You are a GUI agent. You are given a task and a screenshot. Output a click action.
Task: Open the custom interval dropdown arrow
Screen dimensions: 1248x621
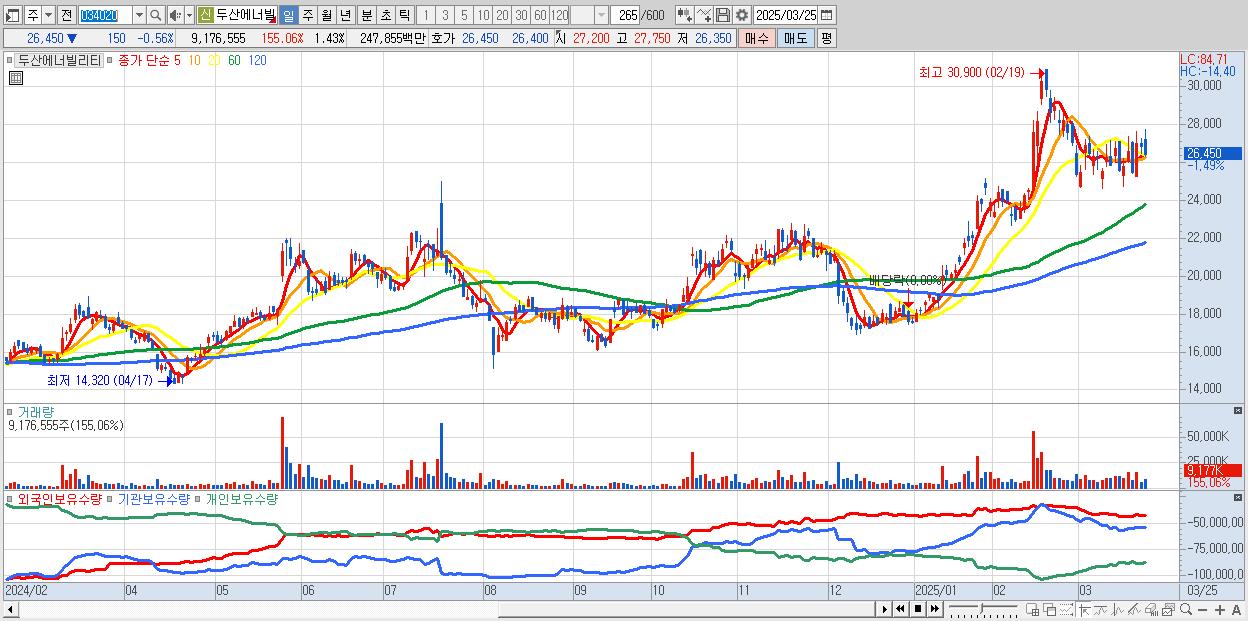[x=601, y=15]
